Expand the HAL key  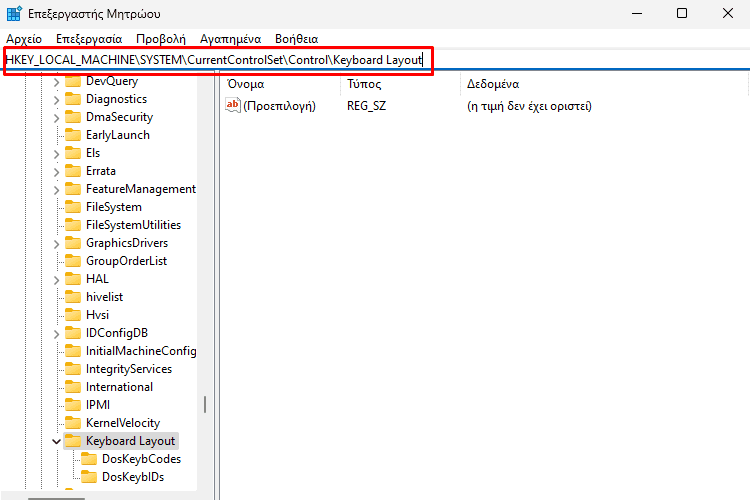(56, 280)
